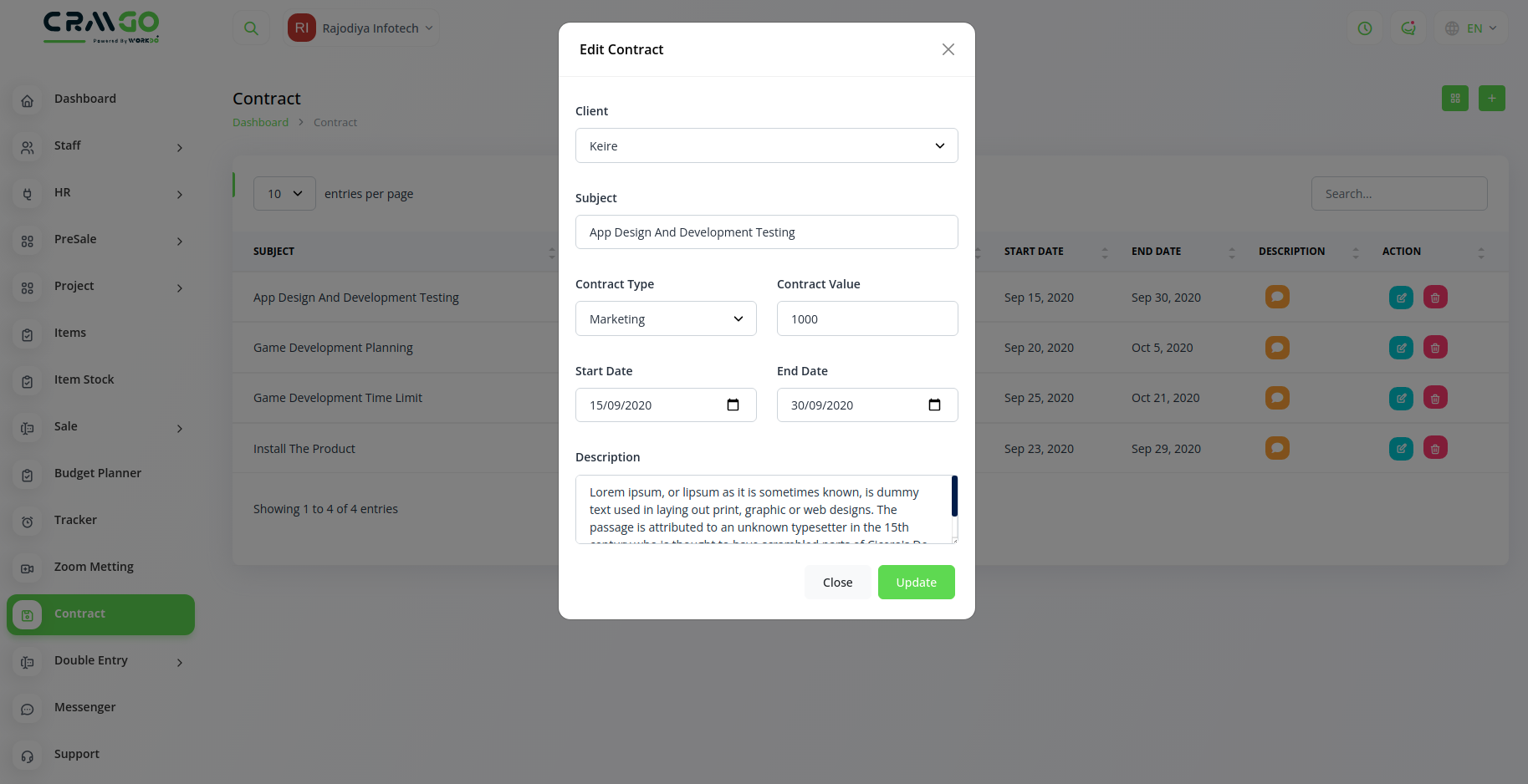Open the End Date calendar picker icon
This screenshot has height=784, width=1528.
pos(934,405)
